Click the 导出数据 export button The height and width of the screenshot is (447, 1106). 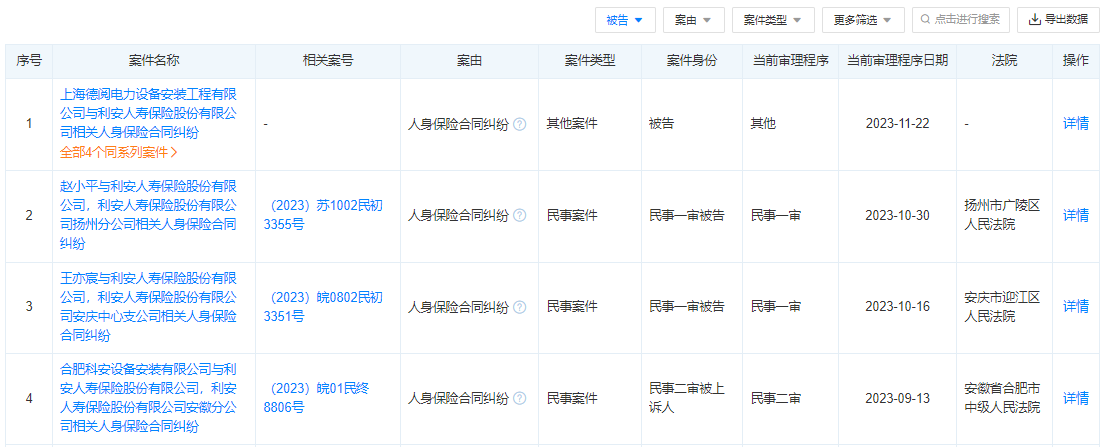point(1058,20)
